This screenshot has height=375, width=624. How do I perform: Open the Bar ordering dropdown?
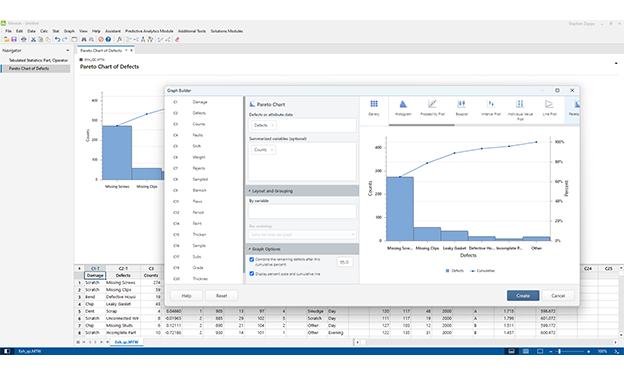point(302,234)
